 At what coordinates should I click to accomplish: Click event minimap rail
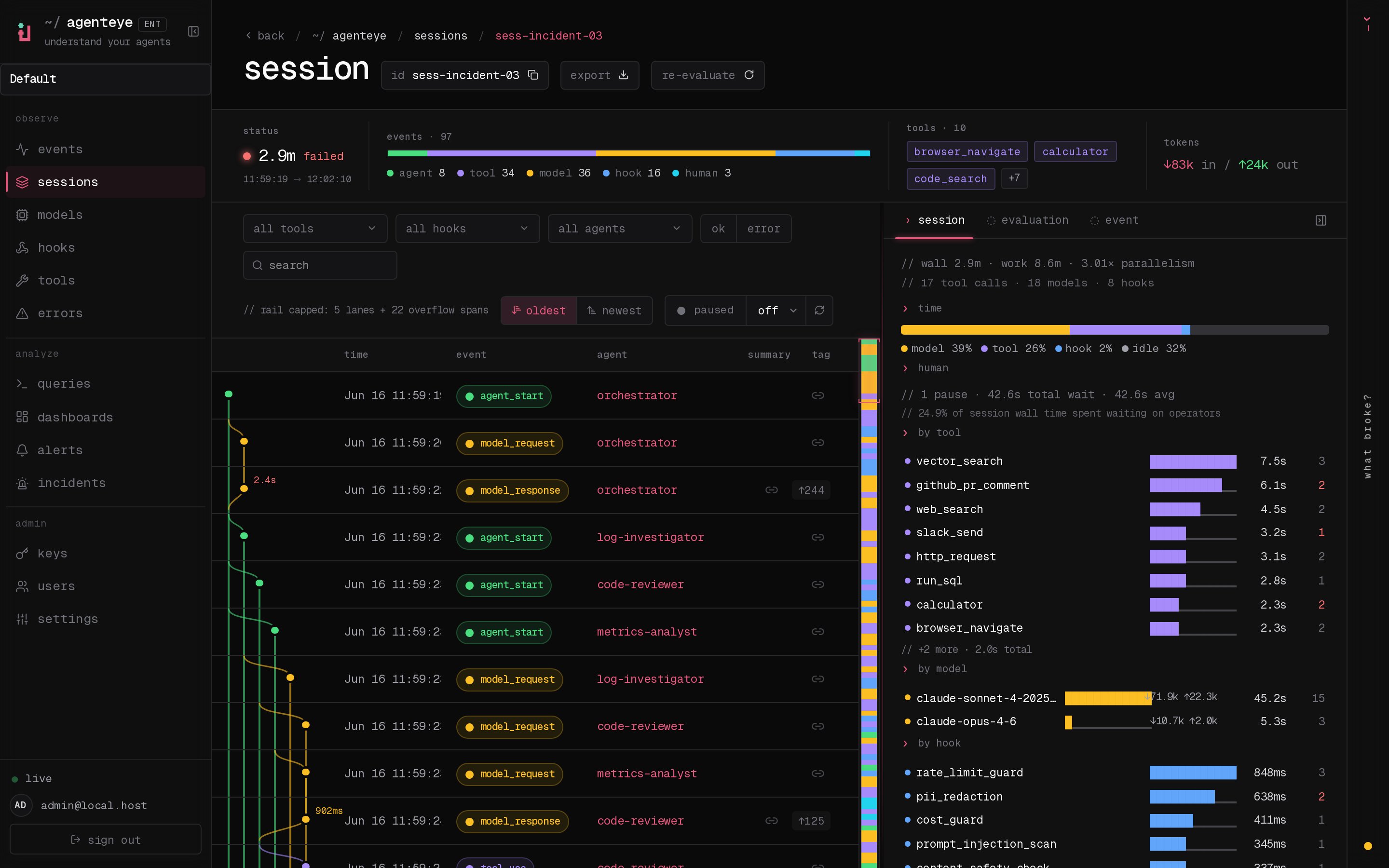click(x=869, y=603)
